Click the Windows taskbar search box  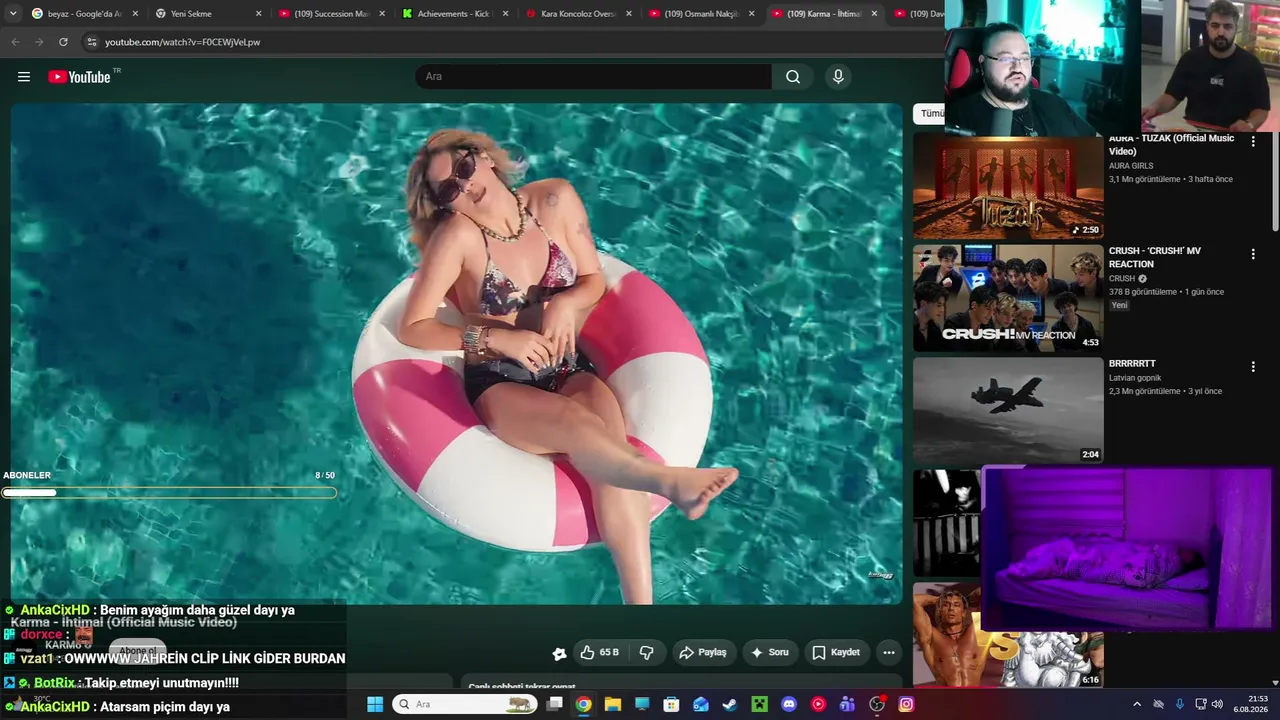[x=465, y=704]
